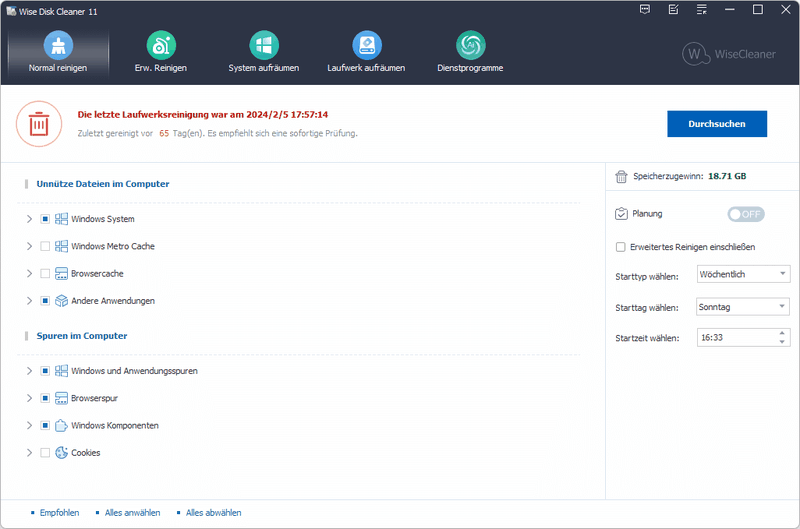Expand Windows und Anwendungsspuren row
800x529 pixels.
click(x=29, y=371)
